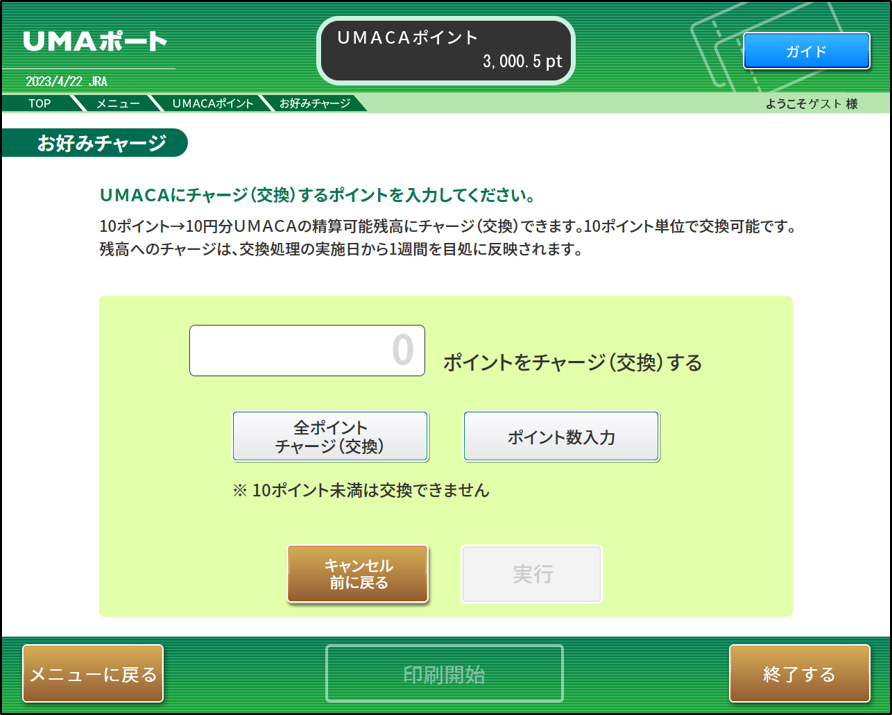Open the ガイド help button
Image resolution: width=892 pixels, height=715 pixels.
pos(806,50)
